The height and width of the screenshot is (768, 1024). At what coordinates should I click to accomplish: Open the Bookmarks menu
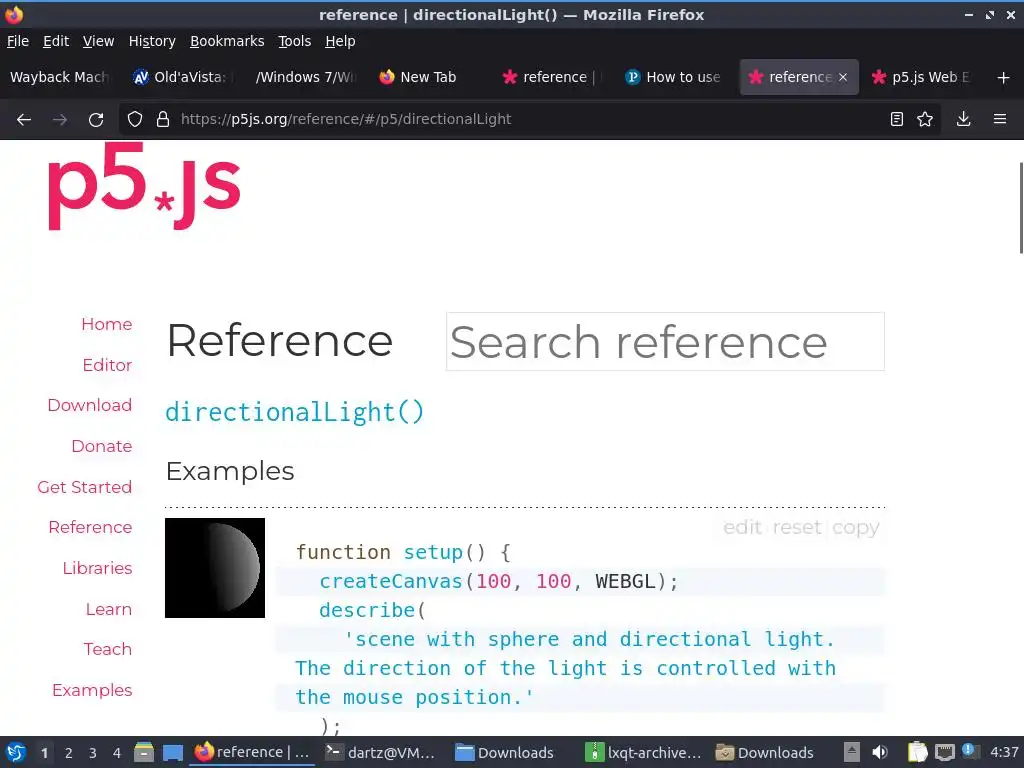tap(227, 41)
